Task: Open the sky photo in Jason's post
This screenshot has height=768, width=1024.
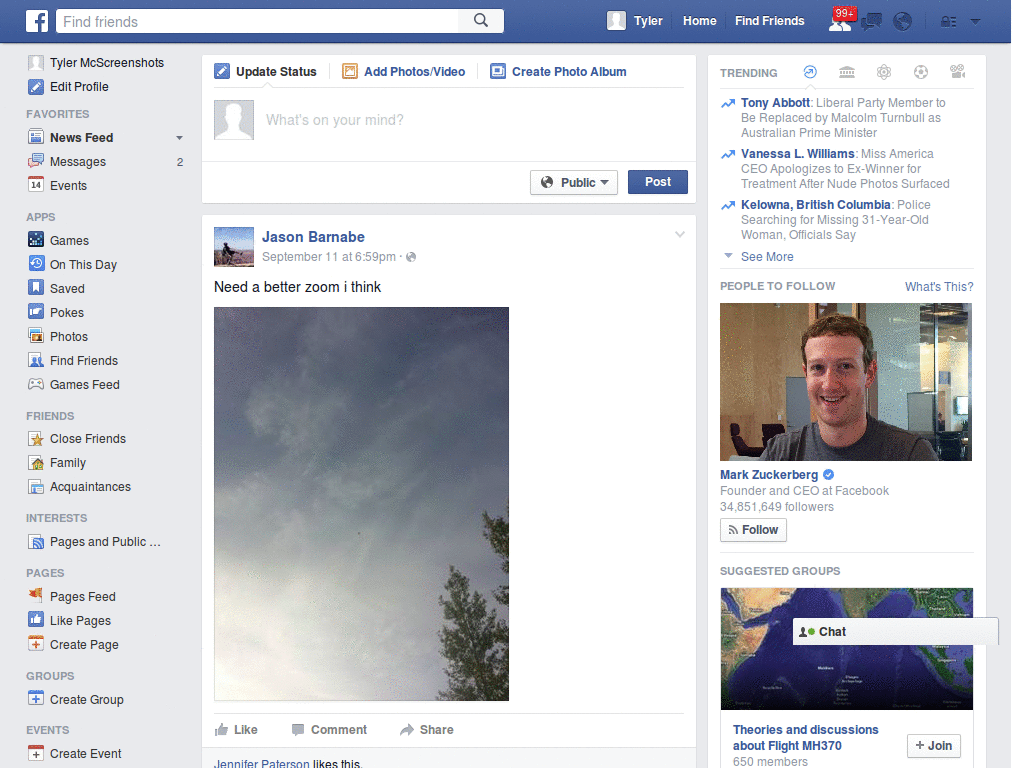Action: coord(361,504)
